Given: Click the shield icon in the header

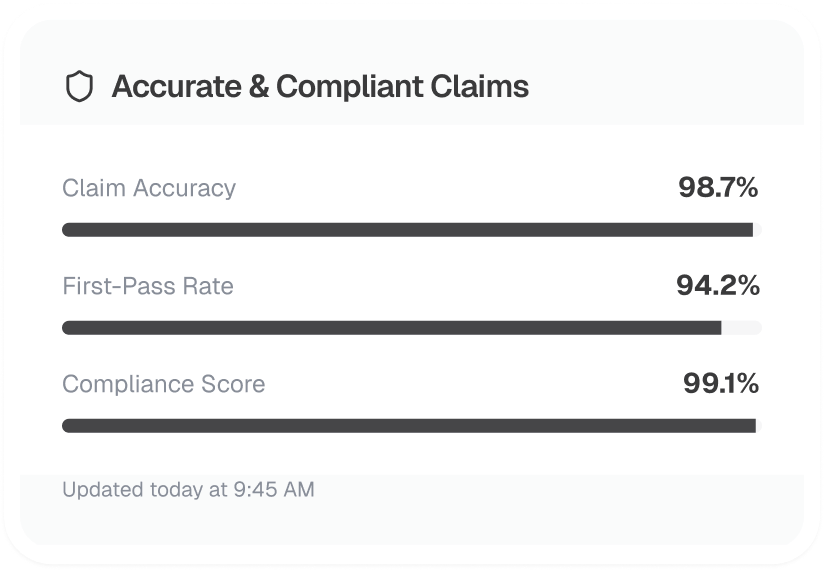Looking at the screenshot, I should 78,88.
